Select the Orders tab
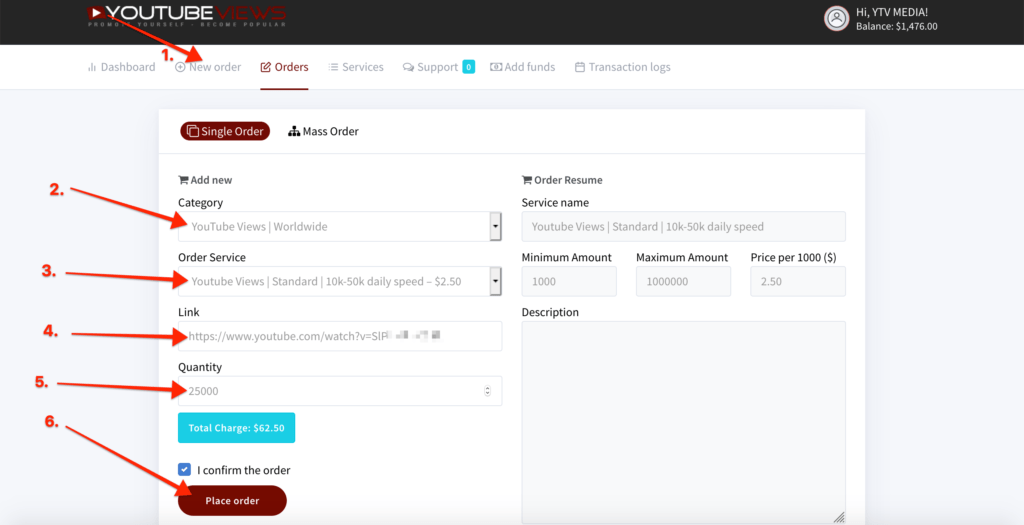Viewport: 1024px width, 525px height. (x=284, y=67)
